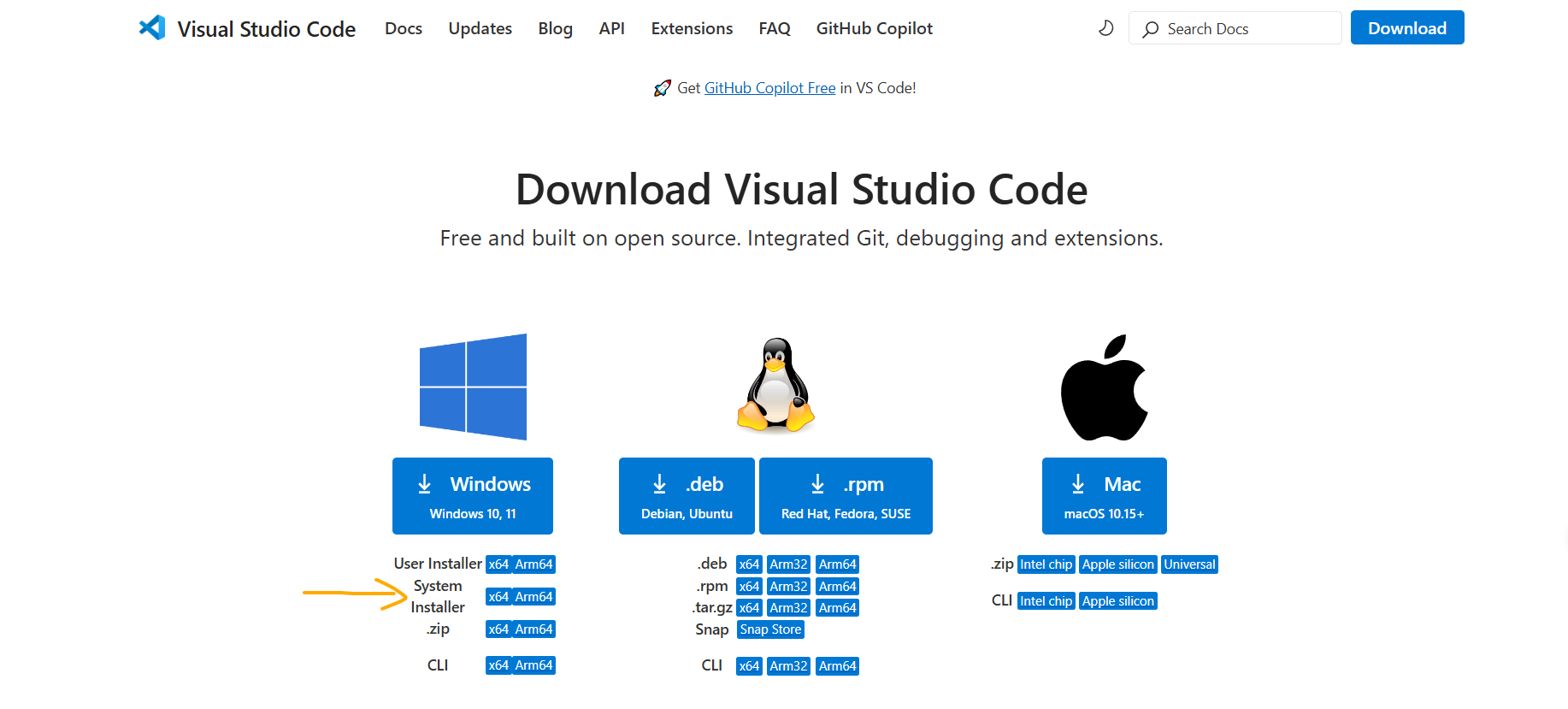1568x709 pixels.
Task: Click the Linux Tux penguin image
Action: pos(775,384)
